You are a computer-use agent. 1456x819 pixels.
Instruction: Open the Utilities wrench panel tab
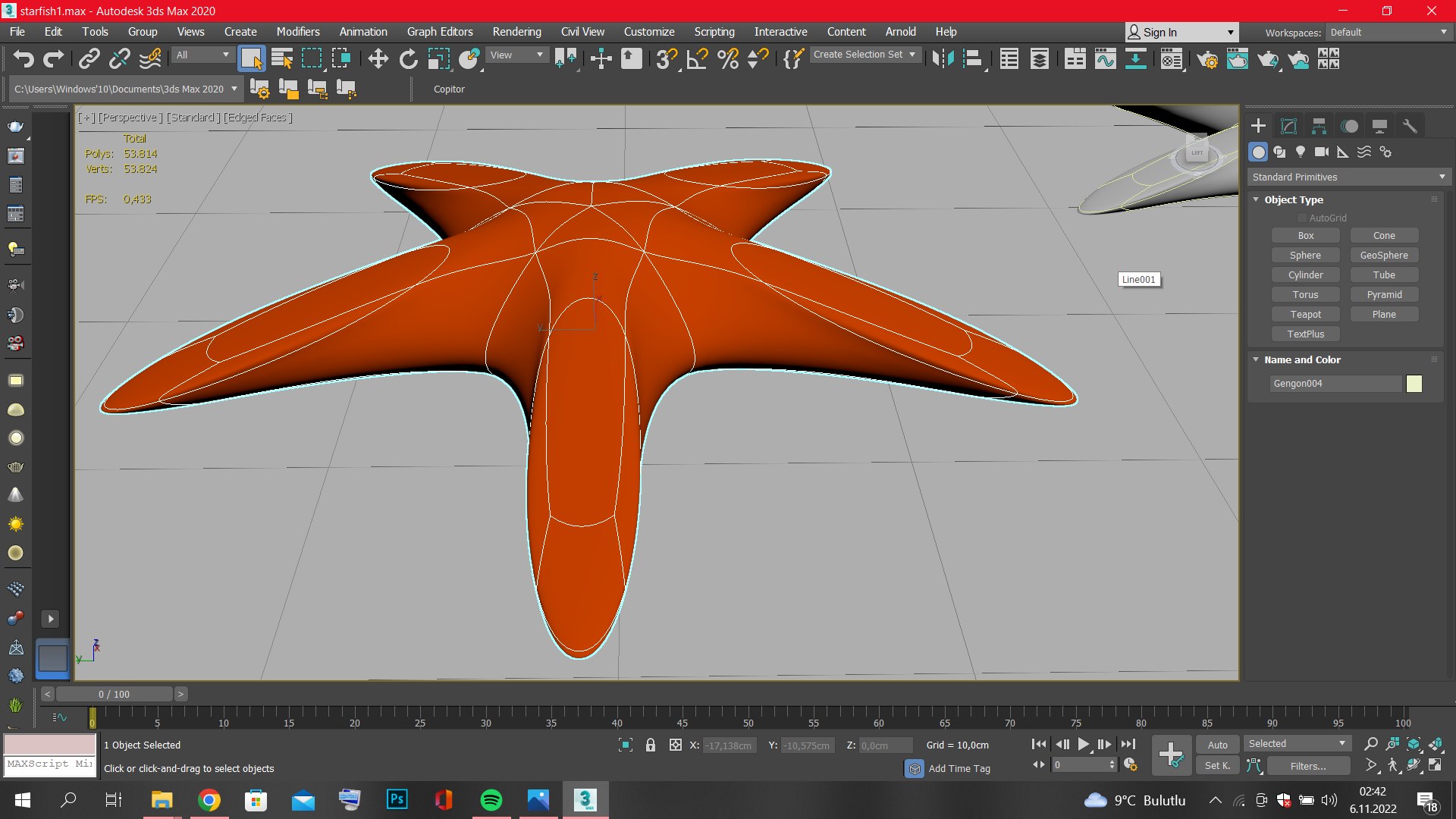1410,126
